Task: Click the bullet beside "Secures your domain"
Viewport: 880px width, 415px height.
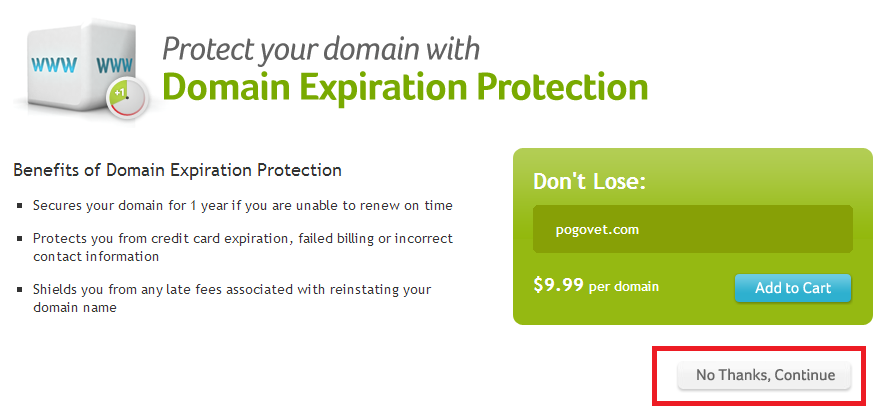Action: coord(21,206)
